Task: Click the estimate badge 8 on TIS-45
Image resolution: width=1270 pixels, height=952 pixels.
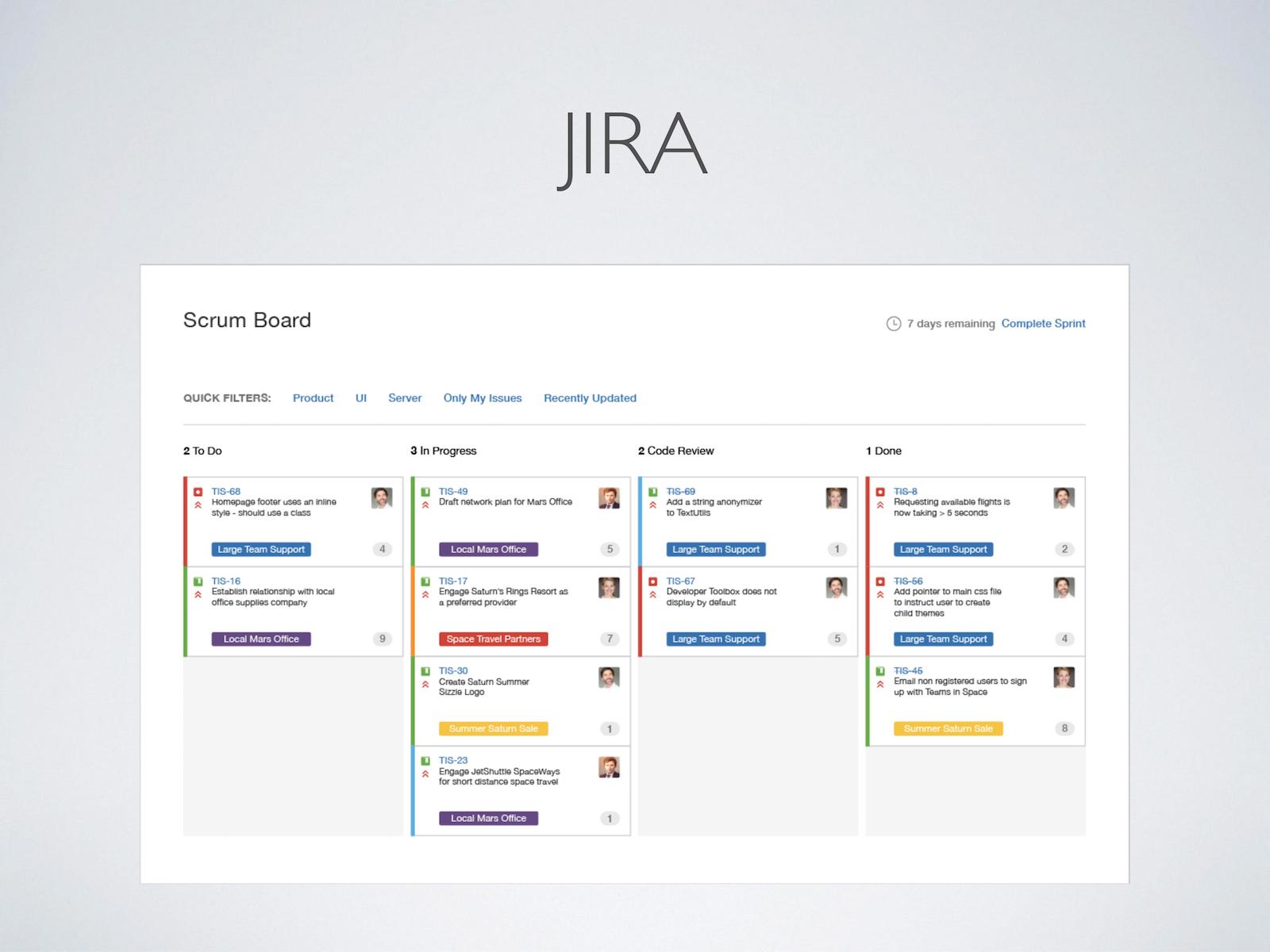Action: [1065, 728]
